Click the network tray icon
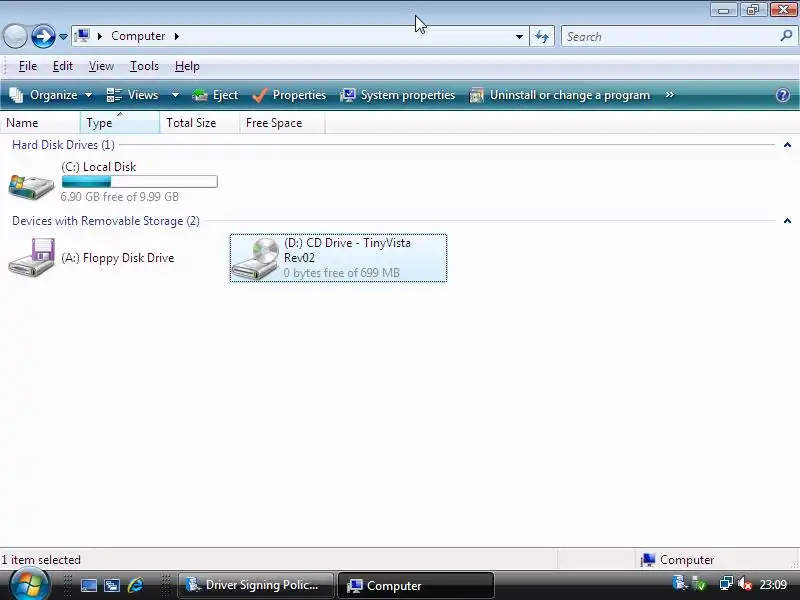The width and height of the screenshot is (800, 600). [x=726, y=583]
